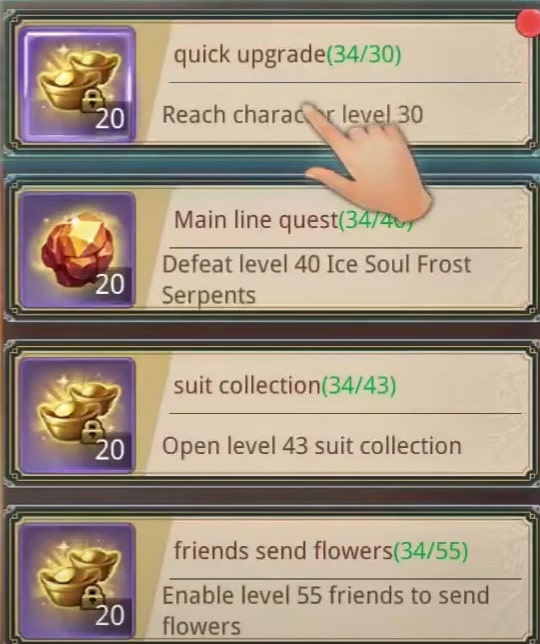Open the quick upgrade quest title
This screenshot has height=644, width=540.
pos(250,55)
